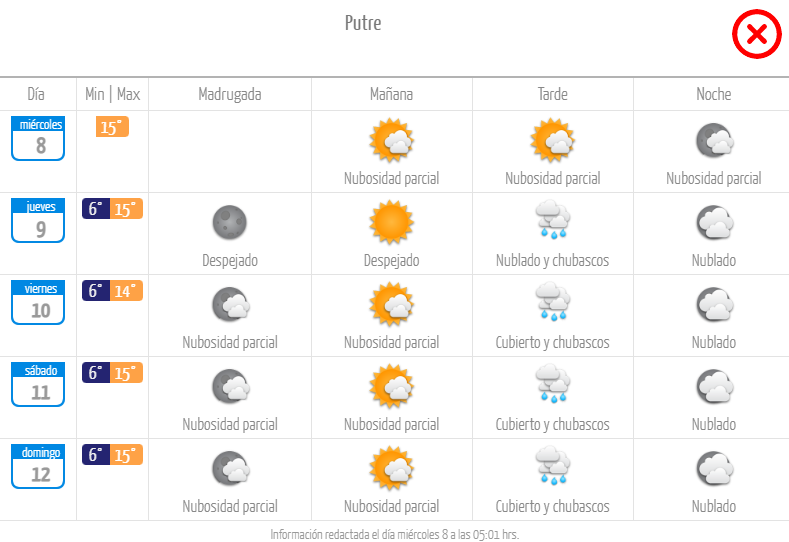Click Thursday night cloudy icon

click(x=715, y=222)
